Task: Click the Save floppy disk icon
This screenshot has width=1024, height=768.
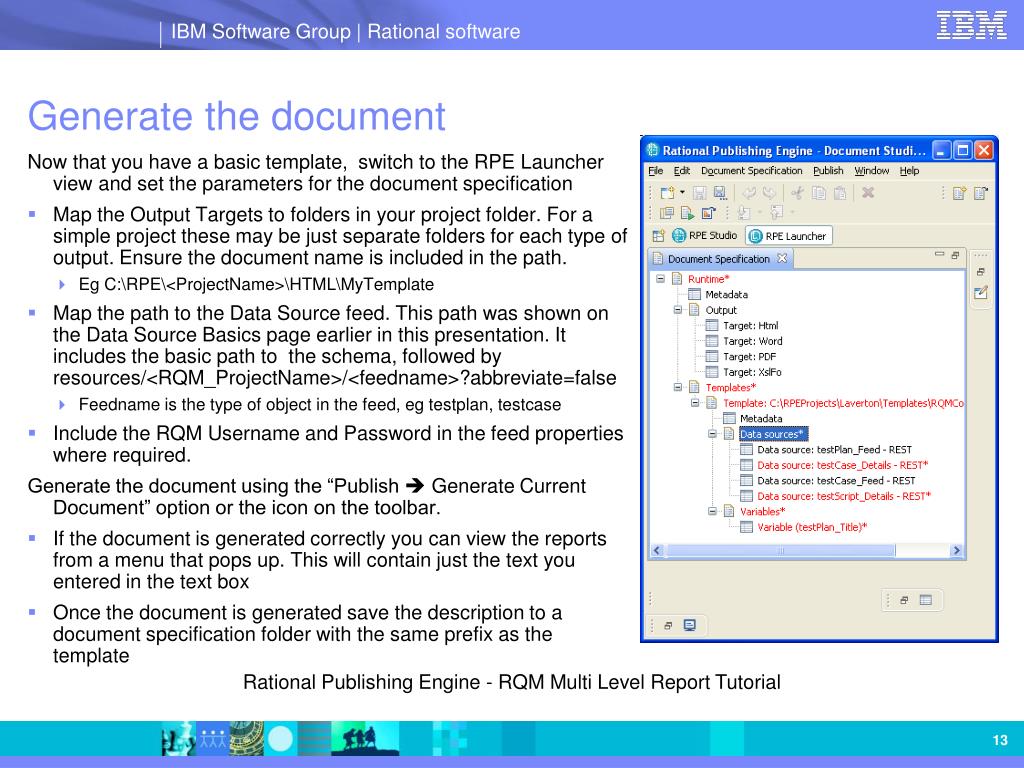Action: click(699, 193)
